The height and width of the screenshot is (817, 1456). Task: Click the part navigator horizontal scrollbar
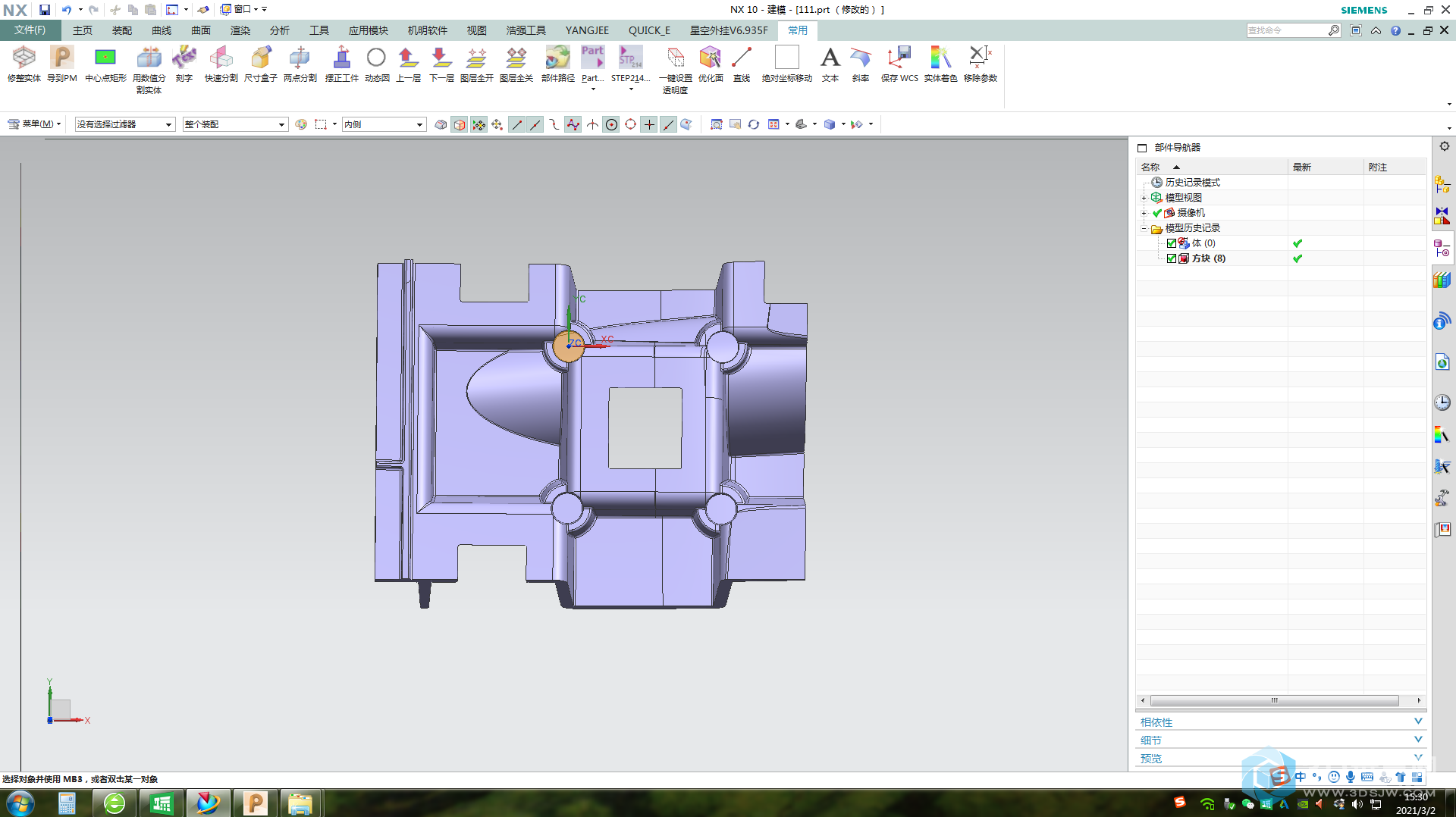tap(1275, 700)
